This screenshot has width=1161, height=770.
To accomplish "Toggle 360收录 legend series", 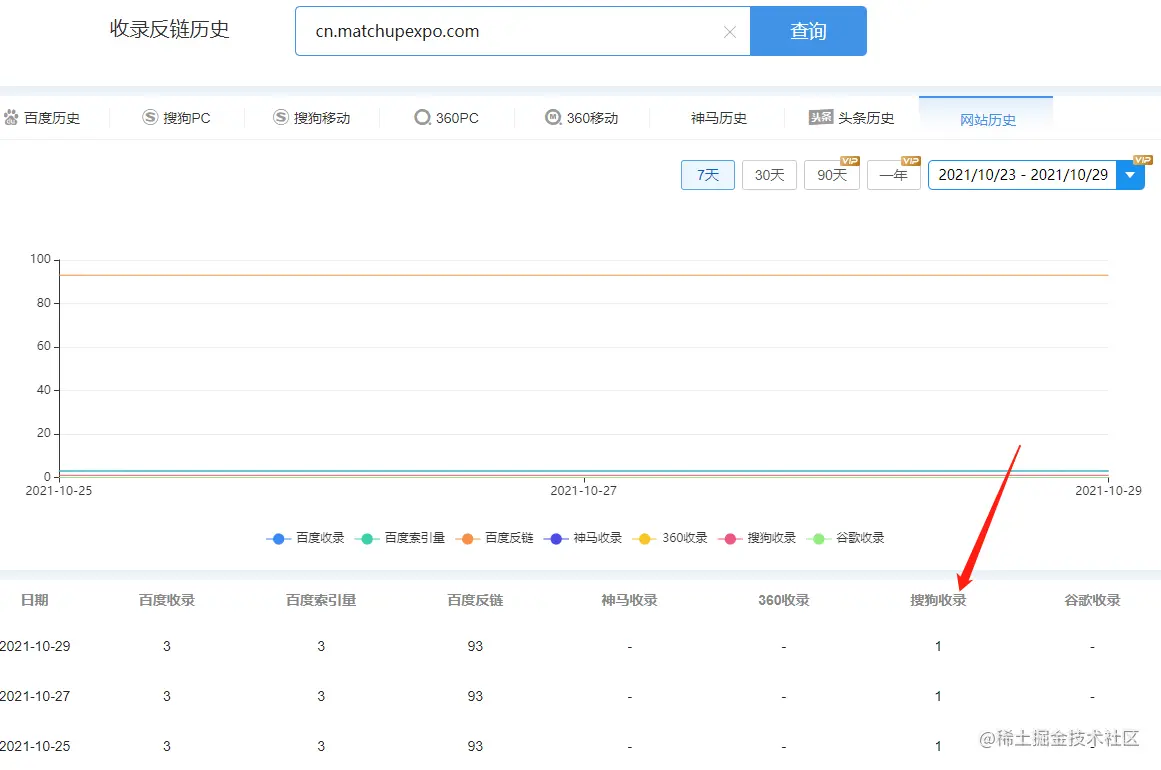I will point(670,538).
